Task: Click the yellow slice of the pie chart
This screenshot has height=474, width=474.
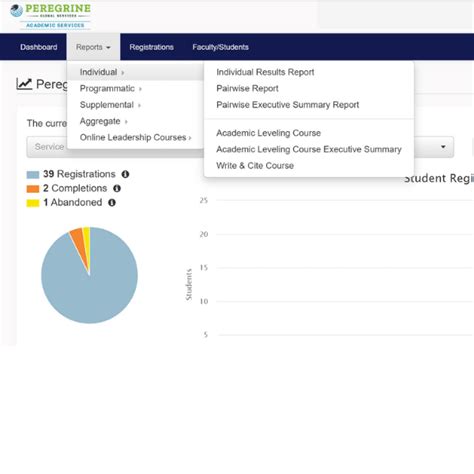Action: point(87,240)
